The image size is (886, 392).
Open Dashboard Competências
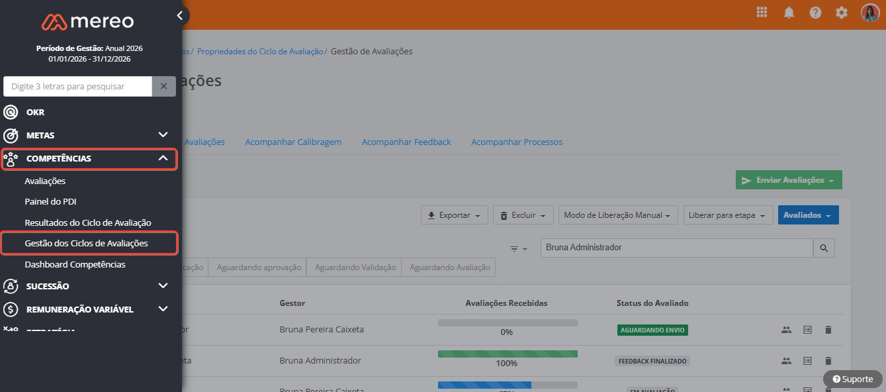click(x=75, y=264)
